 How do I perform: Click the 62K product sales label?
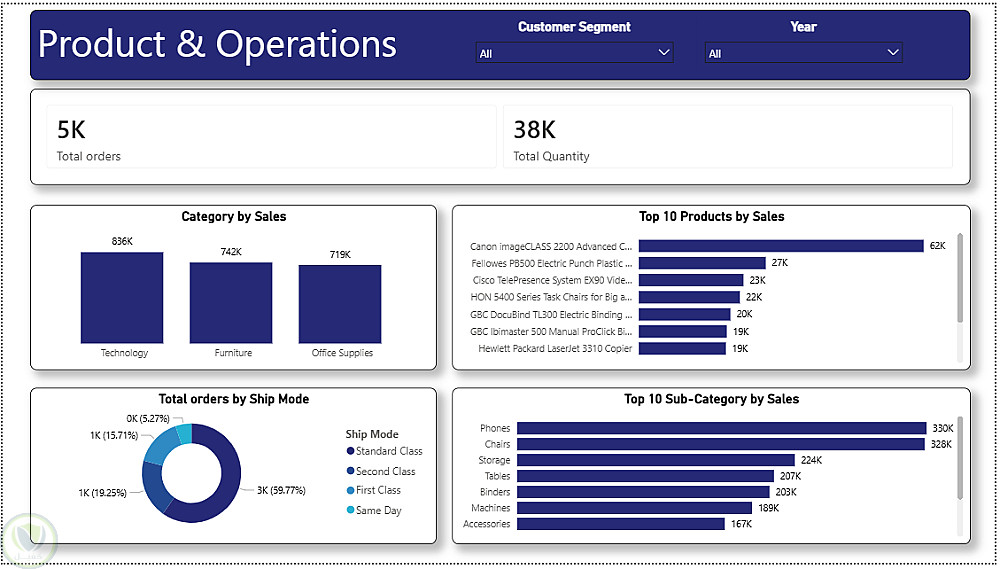[938, 246]
